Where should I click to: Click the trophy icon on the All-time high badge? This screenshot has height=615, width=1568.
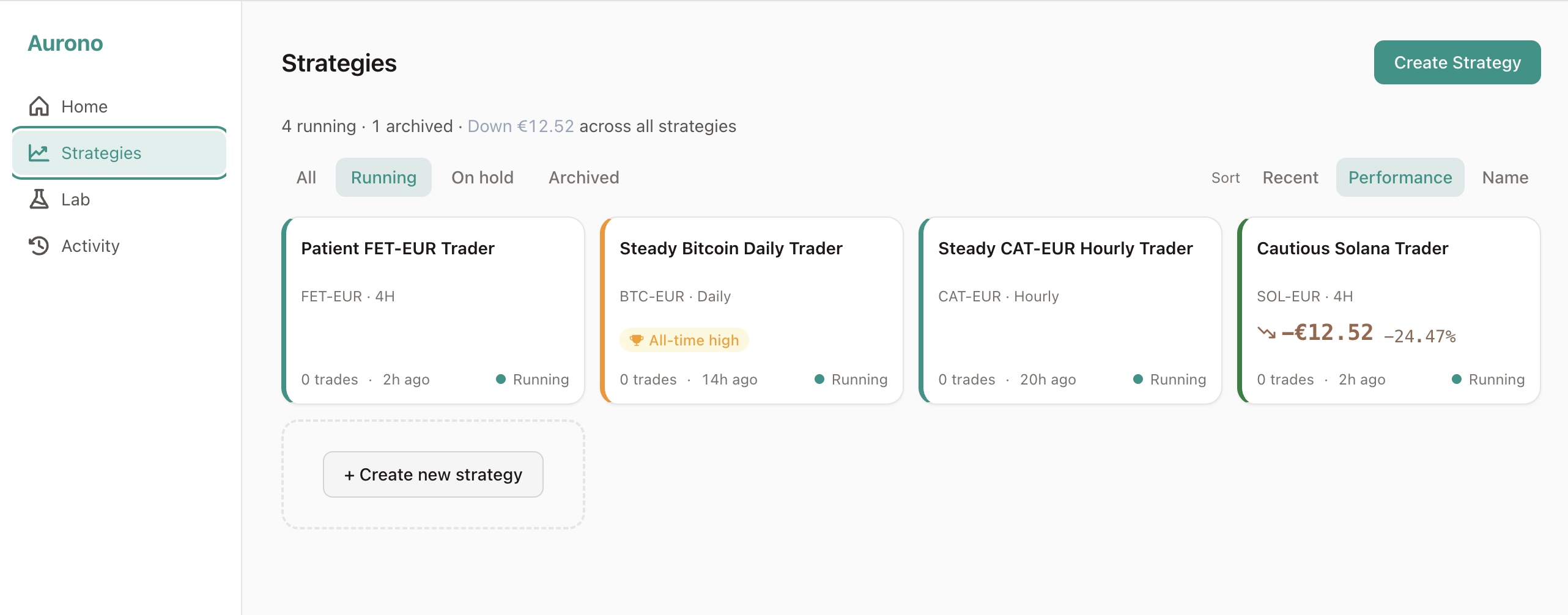click(x=637, y=340)
